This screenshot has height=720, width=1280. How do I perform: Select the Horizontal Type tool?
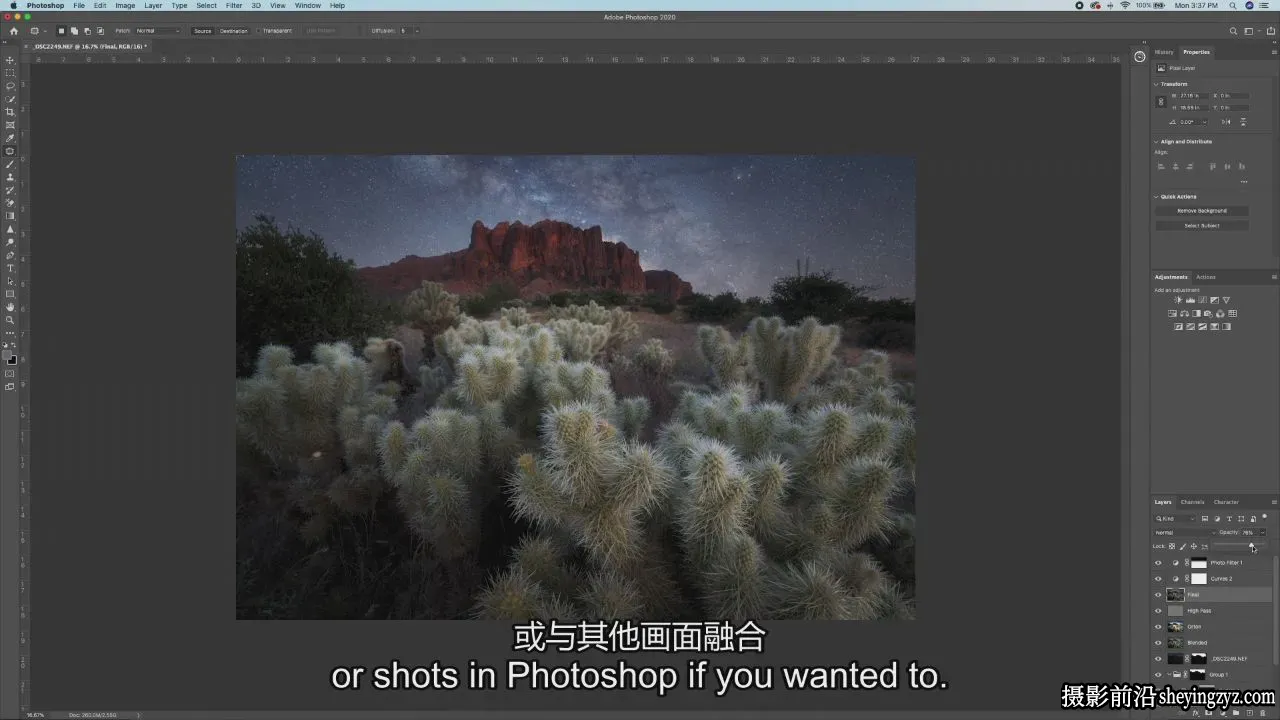tap(10, 268)
